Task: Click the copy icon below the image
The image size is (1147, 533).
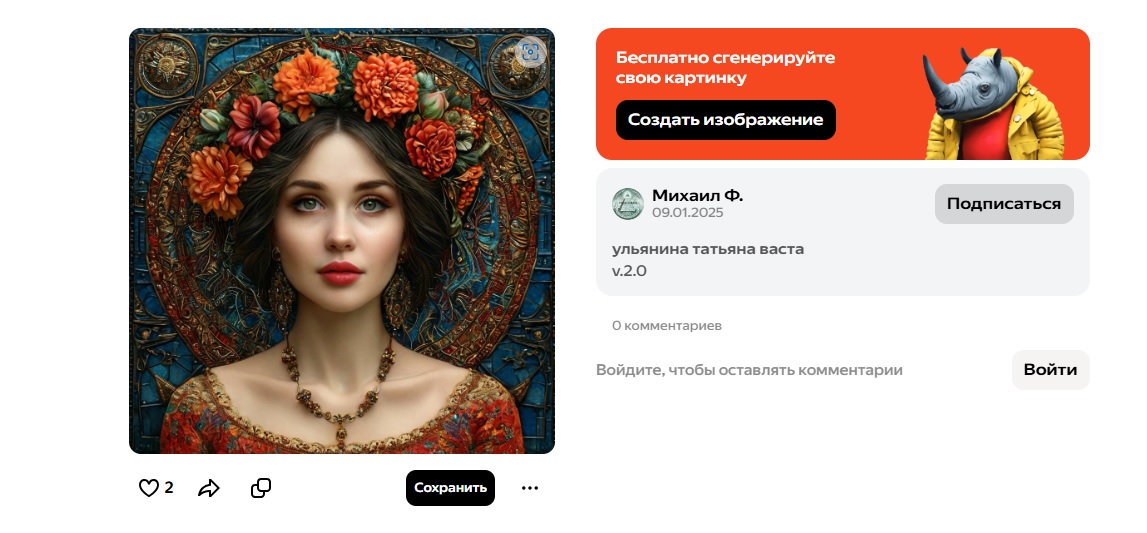Action: pyautogui.click(x=261, y=488)
